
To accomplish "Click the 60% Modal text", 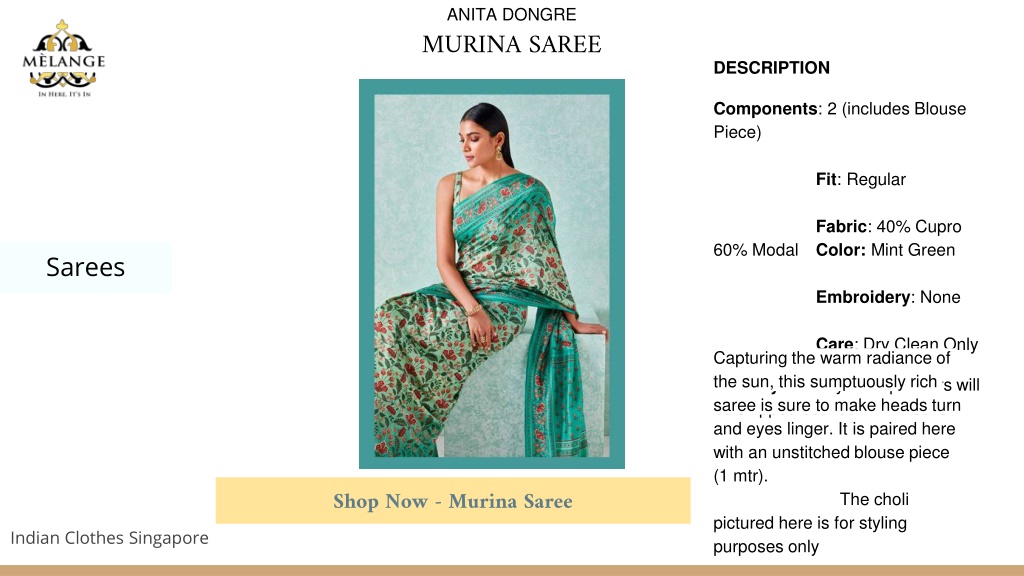I will tap(756, 250).
